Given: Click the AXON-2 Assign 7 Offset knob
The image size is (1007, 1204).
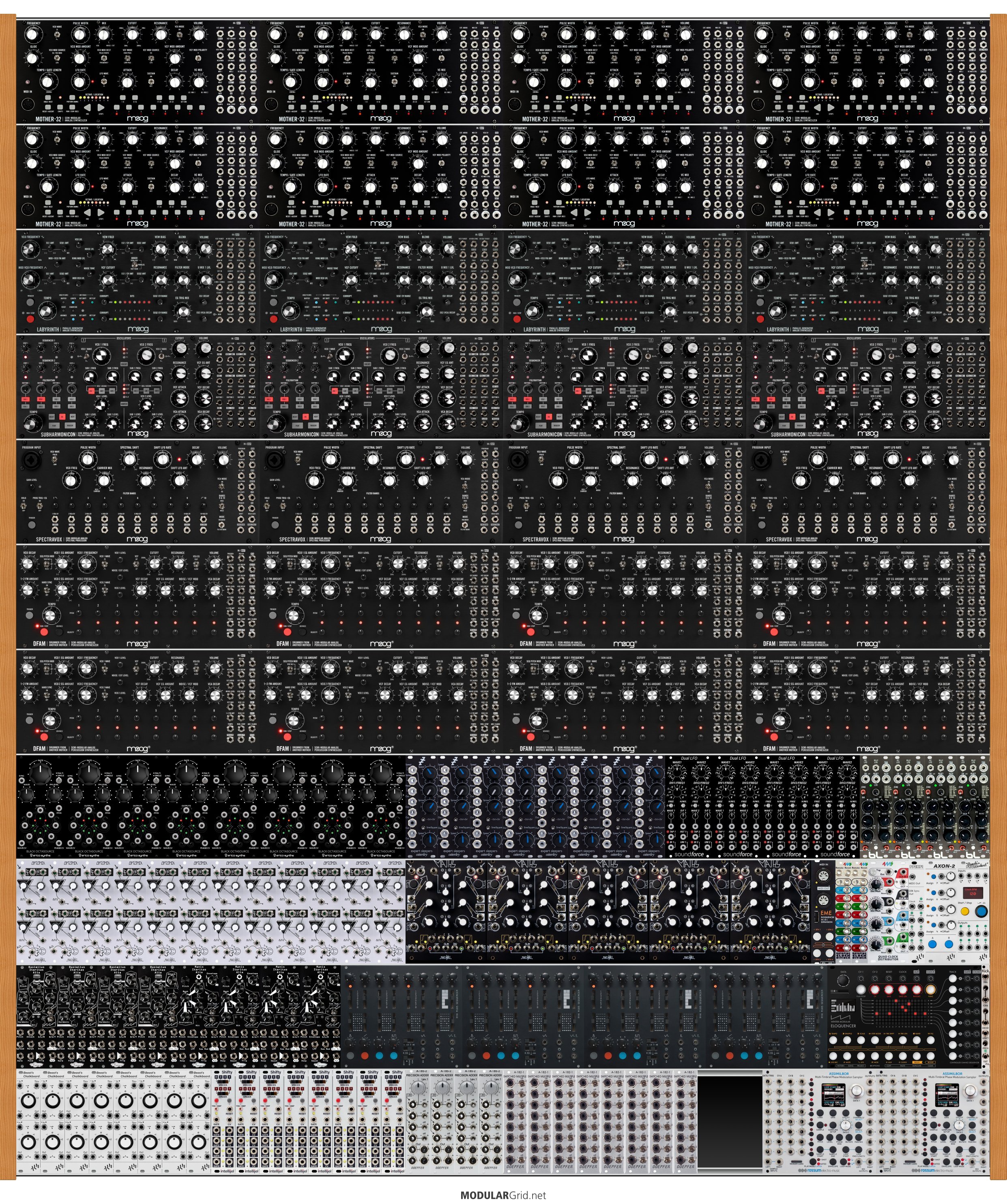Looking at the screenshot, I should tap(951, 876).
